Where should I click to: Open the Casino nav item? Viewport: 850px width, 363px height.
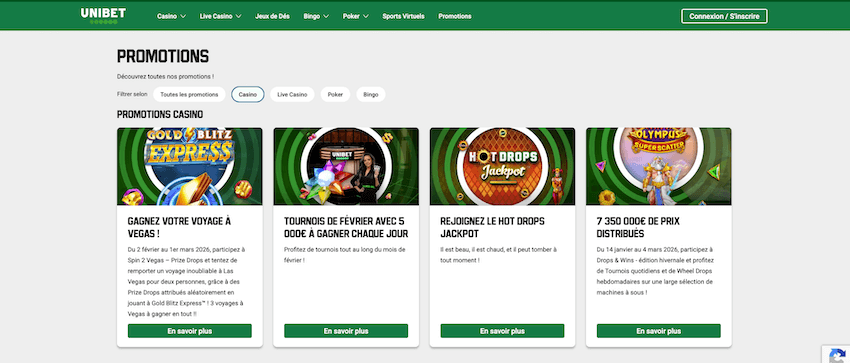[167, 16]
